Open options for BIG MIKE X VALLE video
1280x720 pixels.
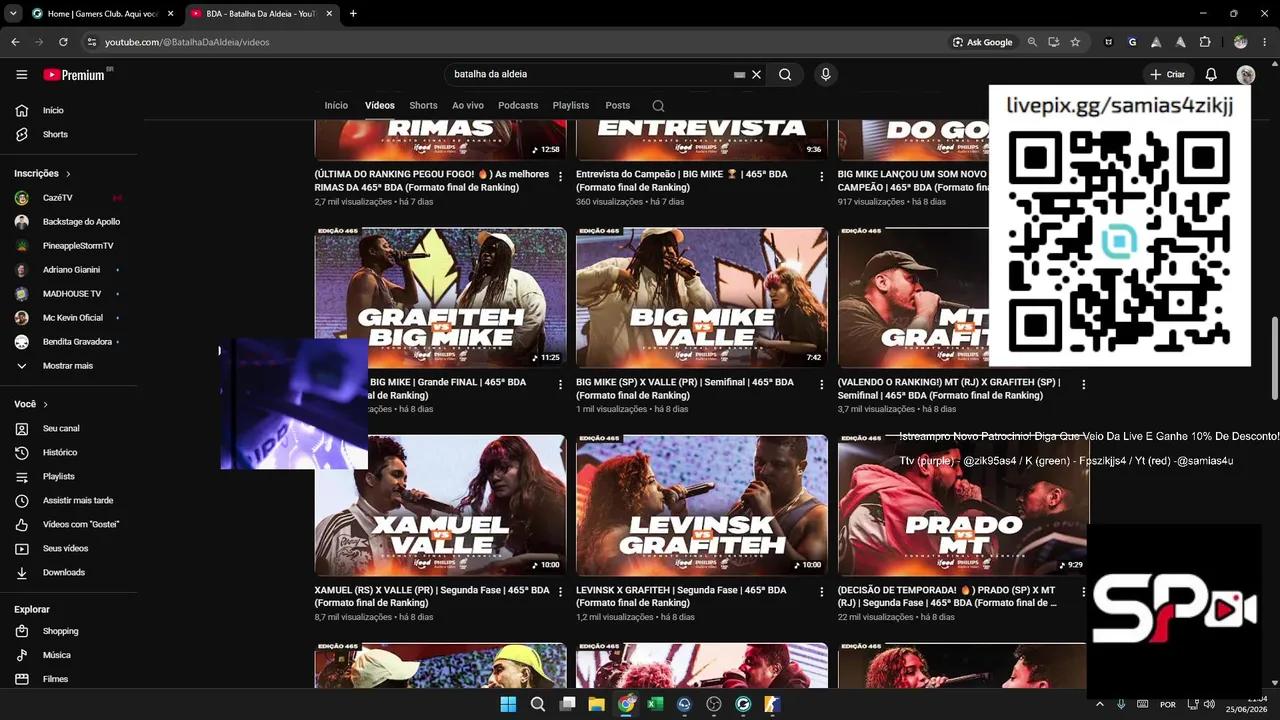pos(821,384)
